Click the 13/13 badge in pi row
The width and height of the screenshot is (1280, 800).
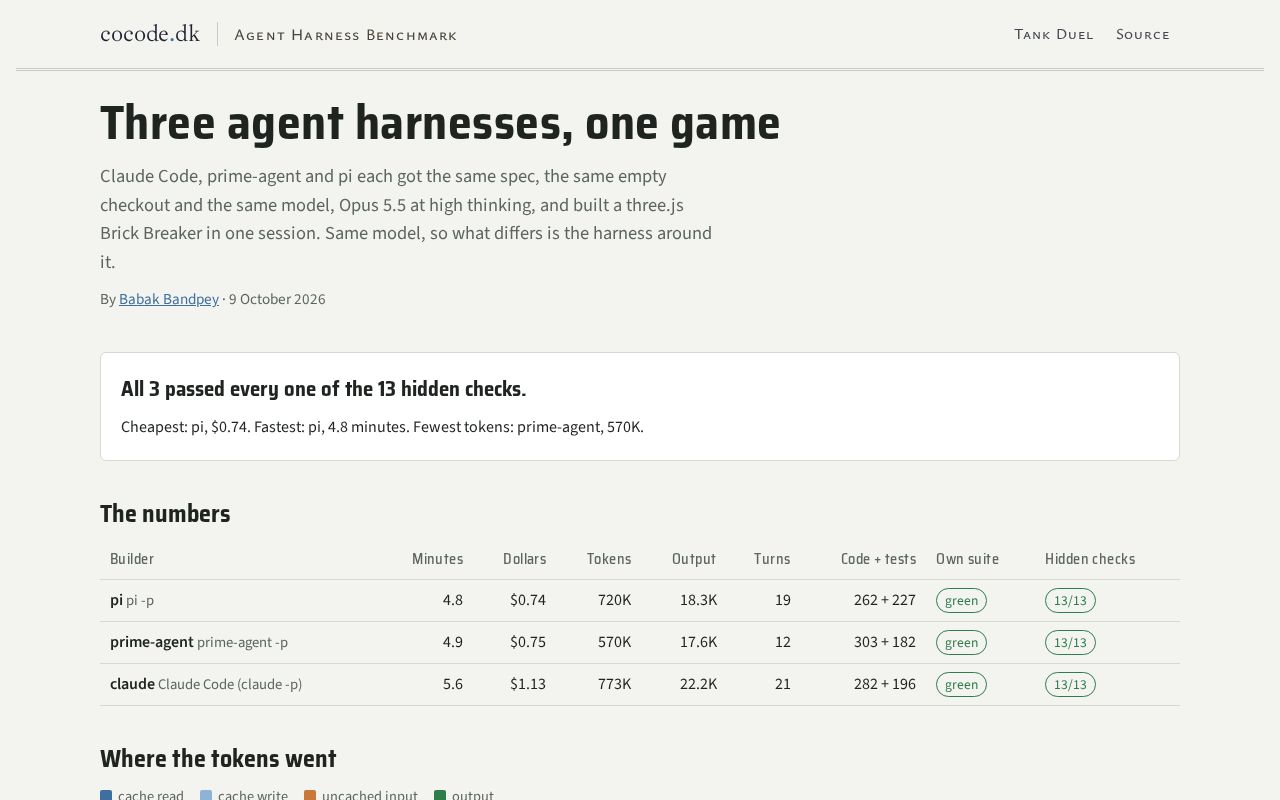point(1070,600)
